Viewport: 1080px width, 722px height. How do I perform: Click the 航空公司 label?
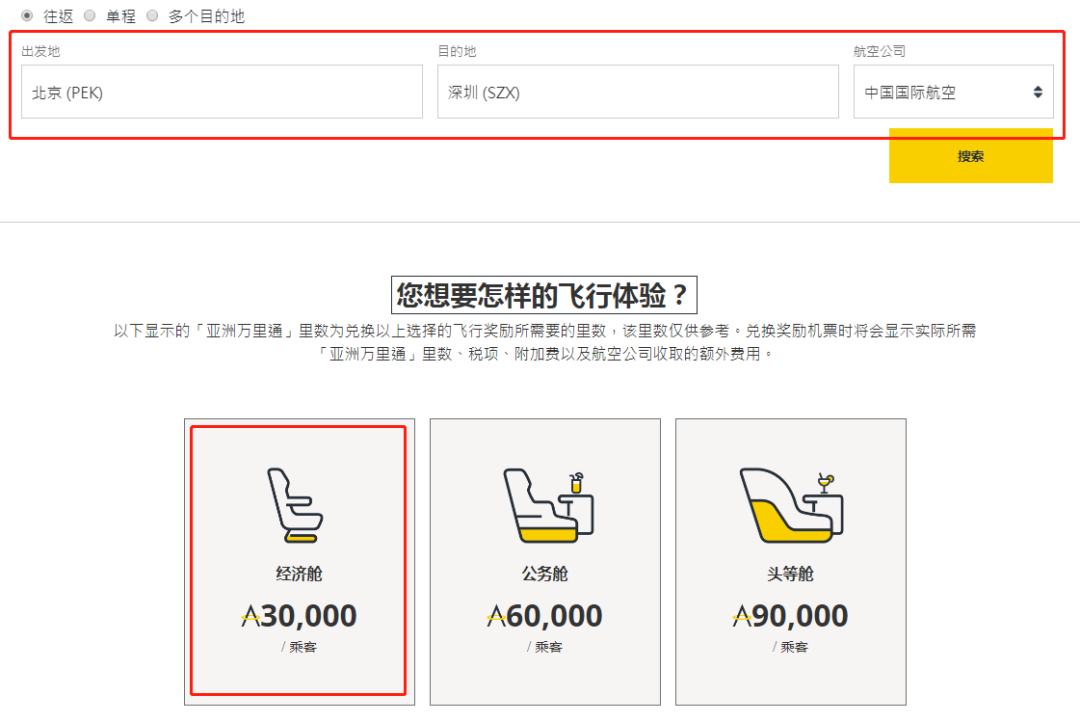(x=880, y=51)
